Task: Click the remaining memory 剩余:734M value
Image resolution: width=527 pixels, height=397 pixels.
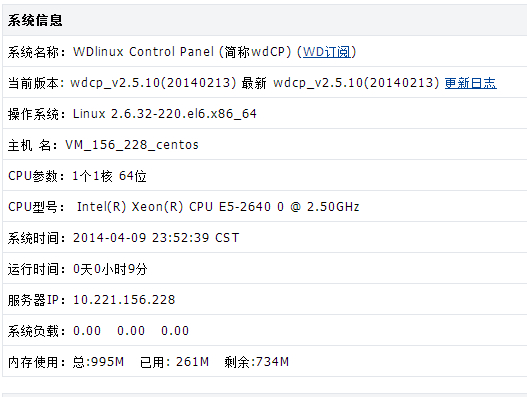Action: tap(257, 362)
